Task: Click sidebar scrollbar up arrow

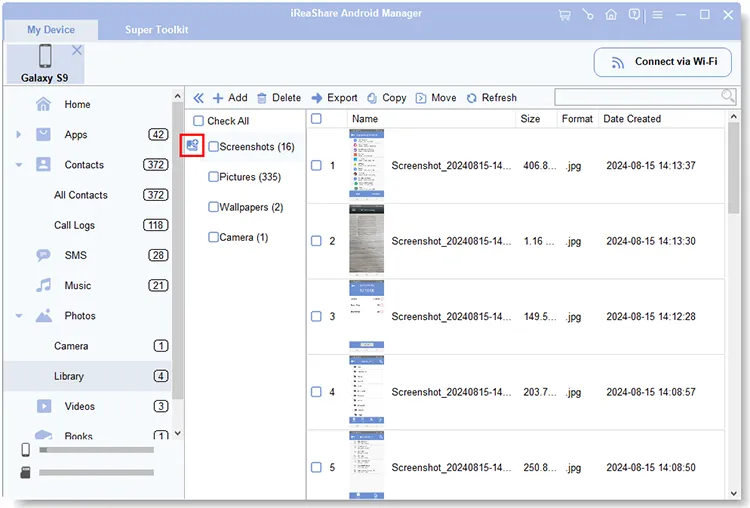Action: pos(177,96)
